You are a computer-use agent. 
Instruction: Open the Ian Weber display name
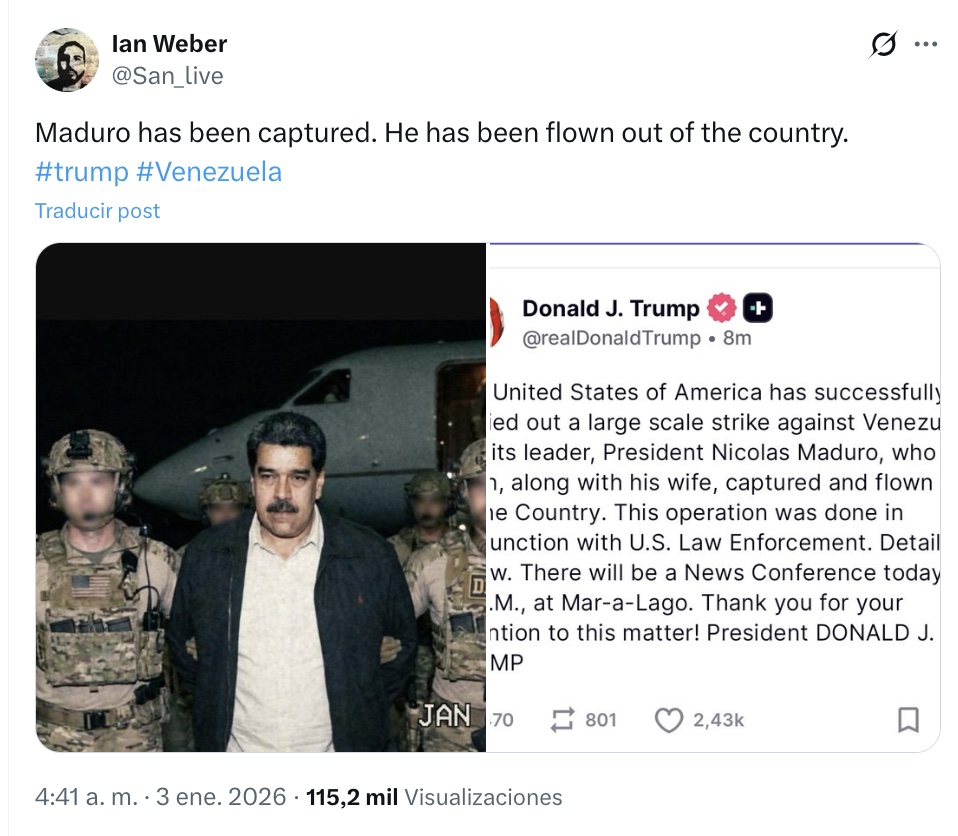pos(169,44)
